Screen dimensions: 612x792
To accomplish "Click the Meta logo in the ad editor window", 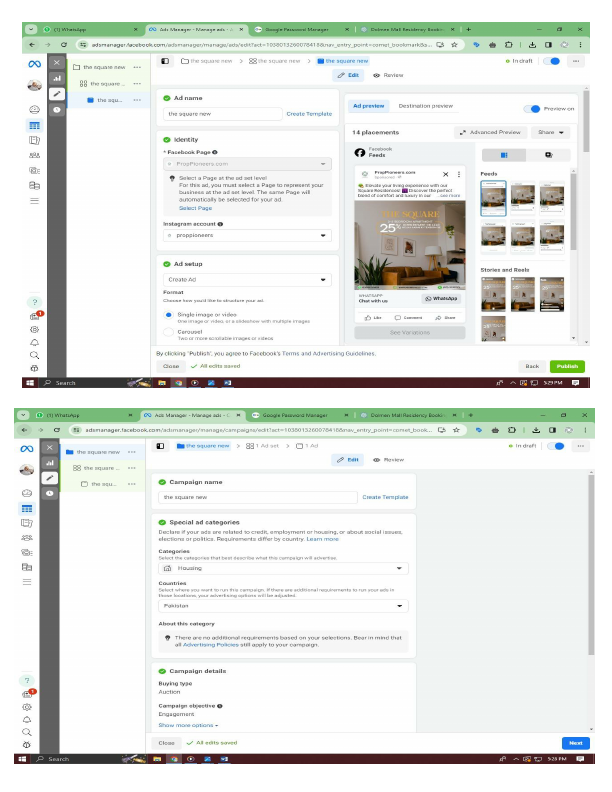I will pos(34,64).
